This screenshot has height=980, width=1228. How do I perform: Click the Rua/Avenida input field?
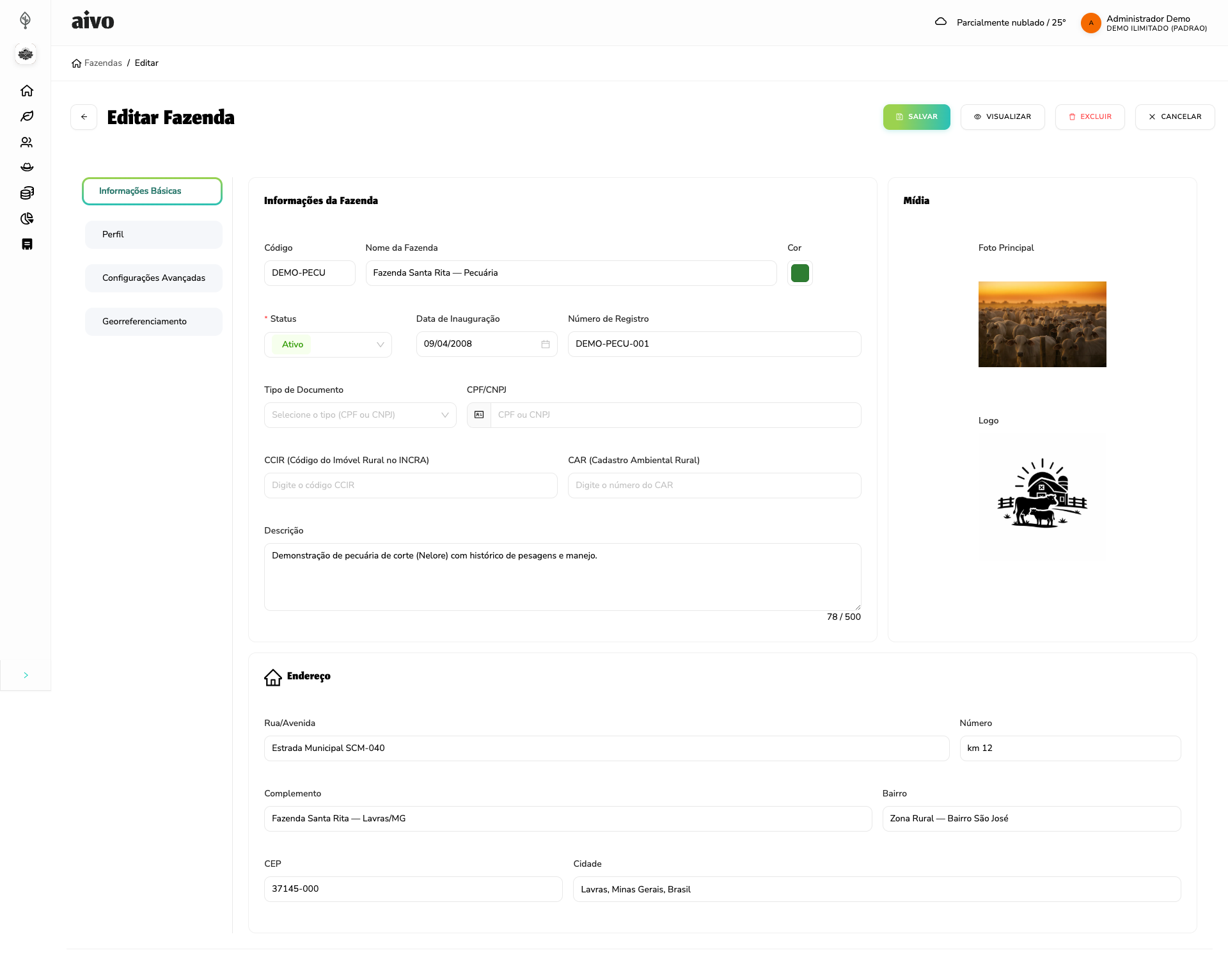tap(606, 748)
